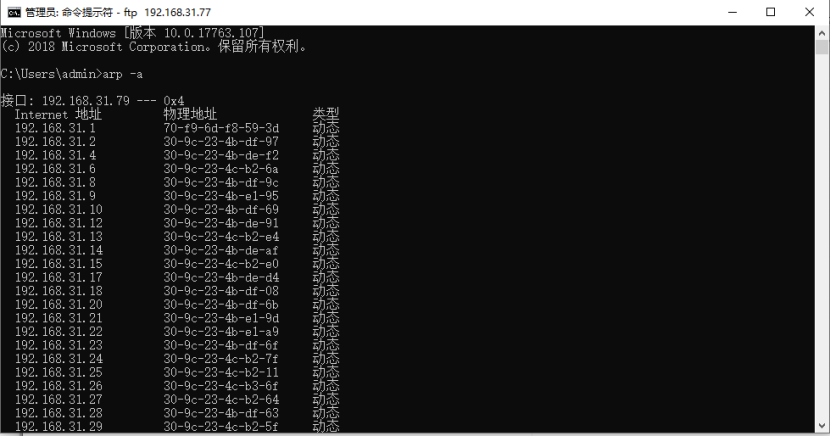Click IP address 192.168.31.15 entry

59,264
